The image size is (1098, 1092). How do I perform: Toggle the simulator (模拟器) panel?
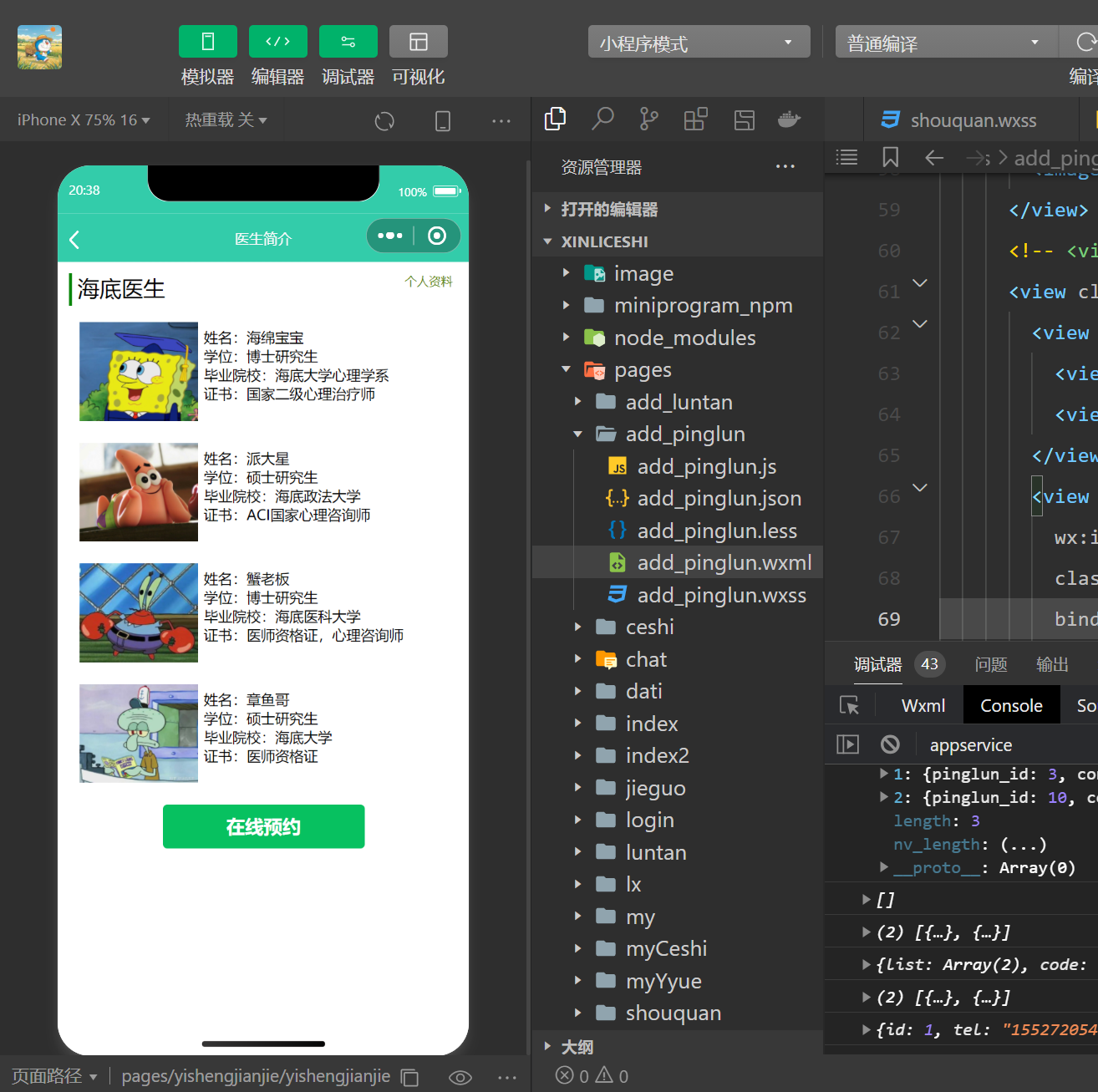tap(208, 42)
